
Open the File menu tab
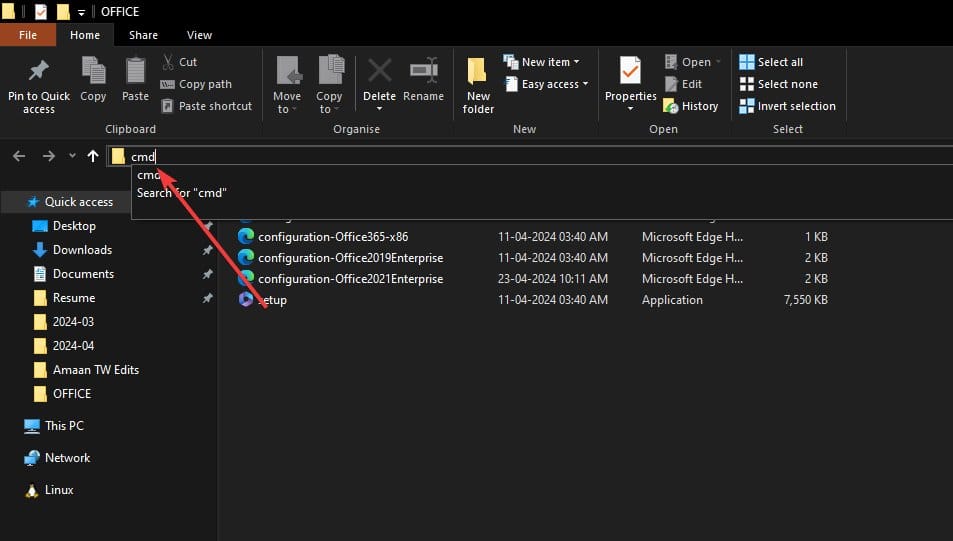28,35
